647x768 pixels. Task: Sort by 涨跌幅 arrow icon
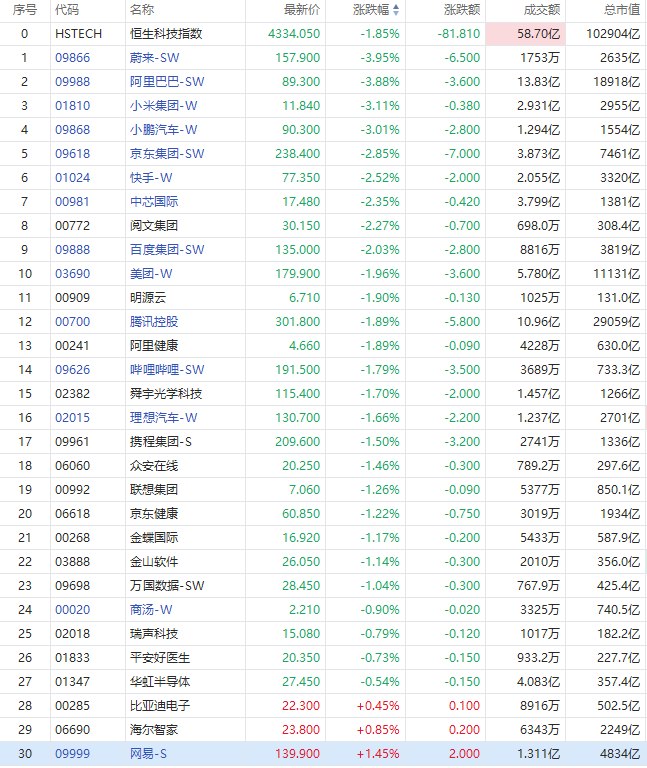[396, 10]
